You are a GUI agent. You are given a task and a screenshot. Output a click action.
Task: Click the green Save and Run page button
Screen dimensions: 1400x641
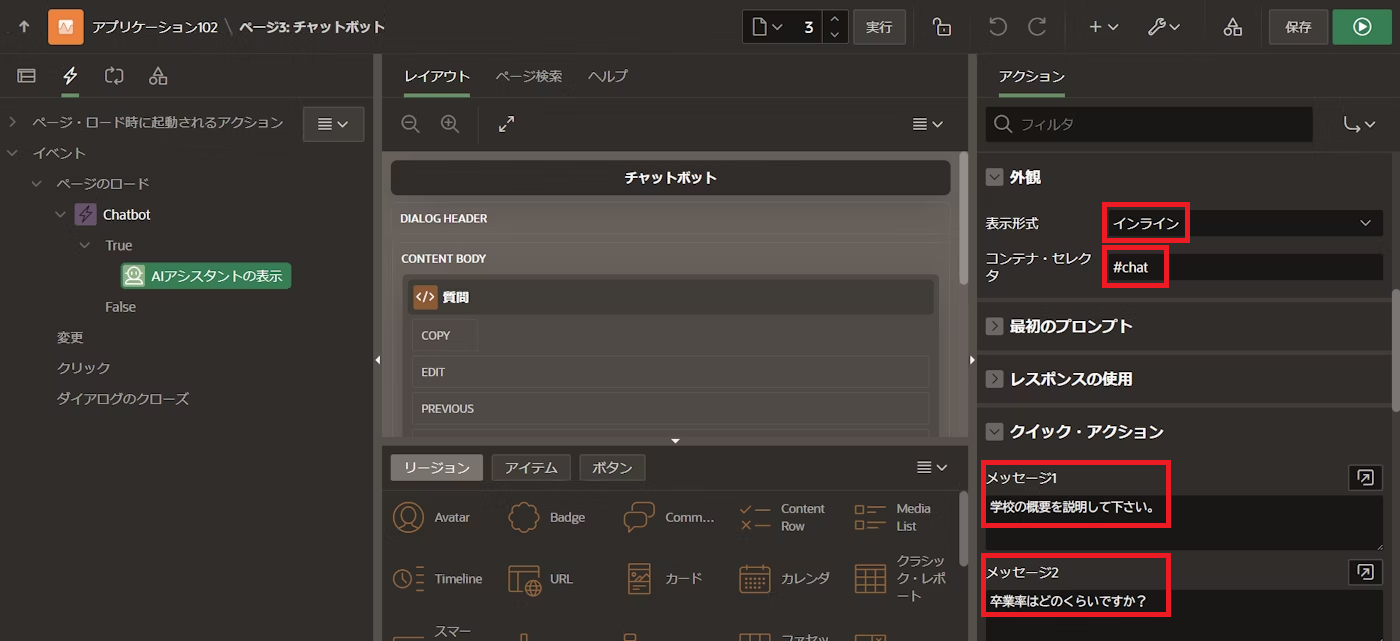pyautogui.click(x=1362, y=27)
